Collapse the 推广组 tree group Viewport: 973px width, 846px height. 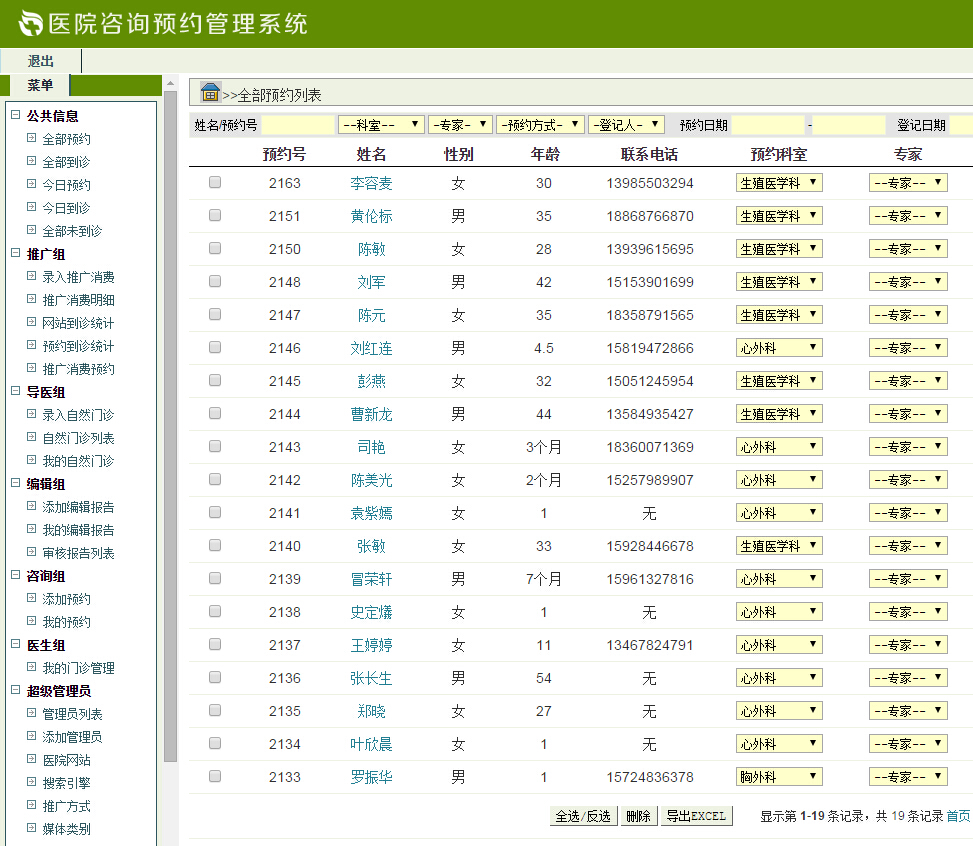pos(16,253)
